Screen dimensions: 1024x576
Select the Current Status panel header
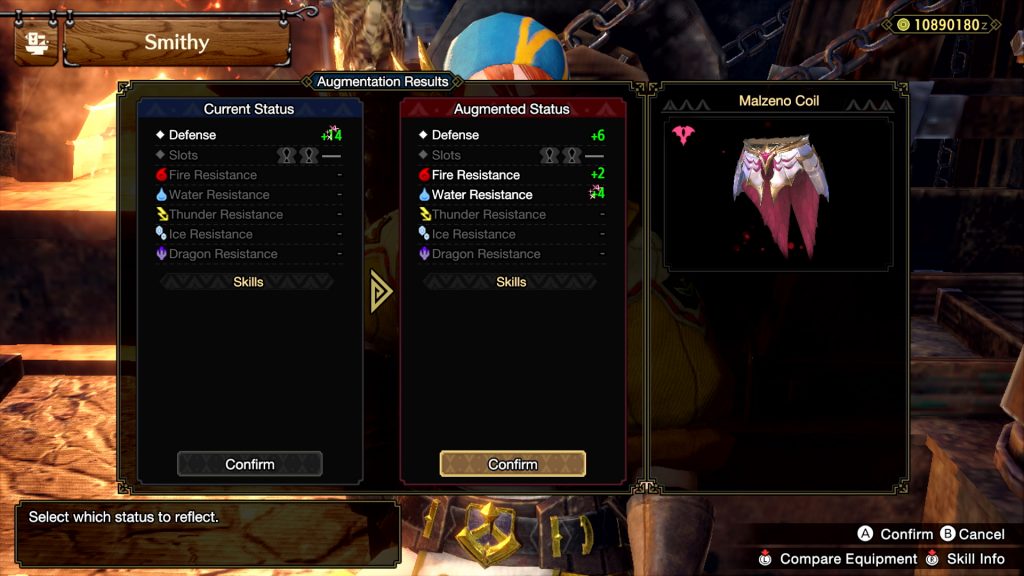point(249,108)
